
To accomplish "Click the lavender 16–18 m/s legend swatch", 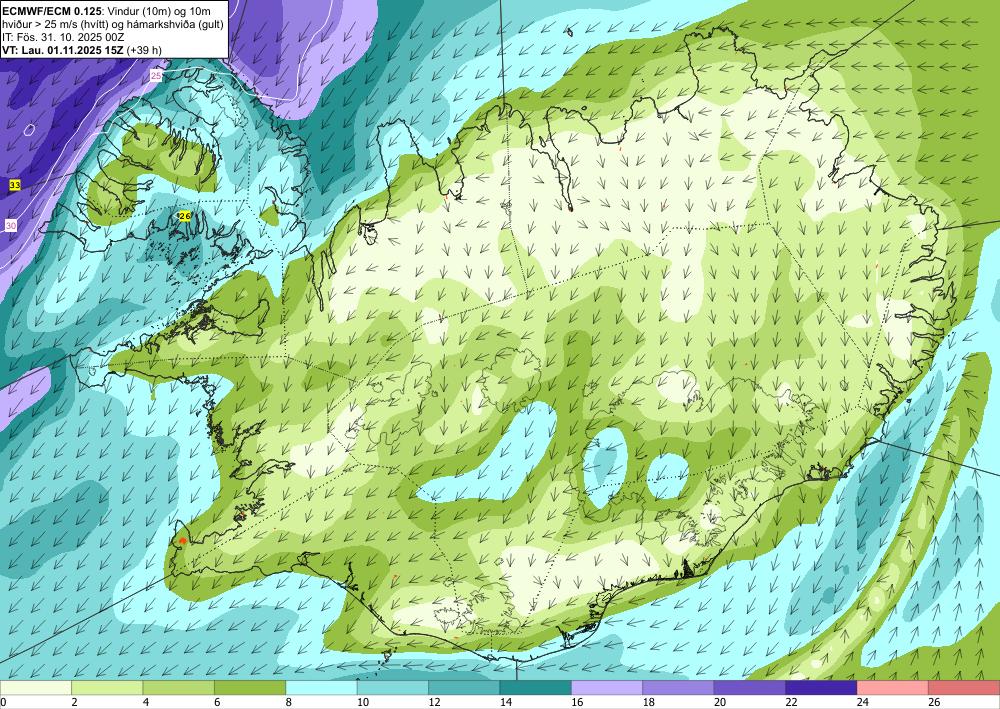I will pyautogui.click(x=607, y=687).
